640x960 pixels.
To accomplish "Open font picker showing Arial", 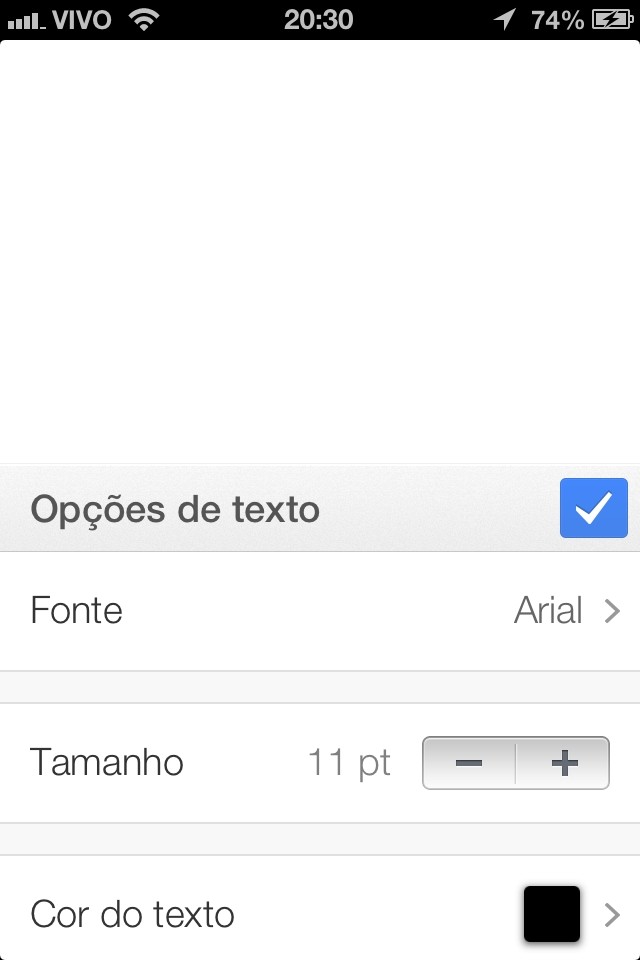I will coord(548,611).
